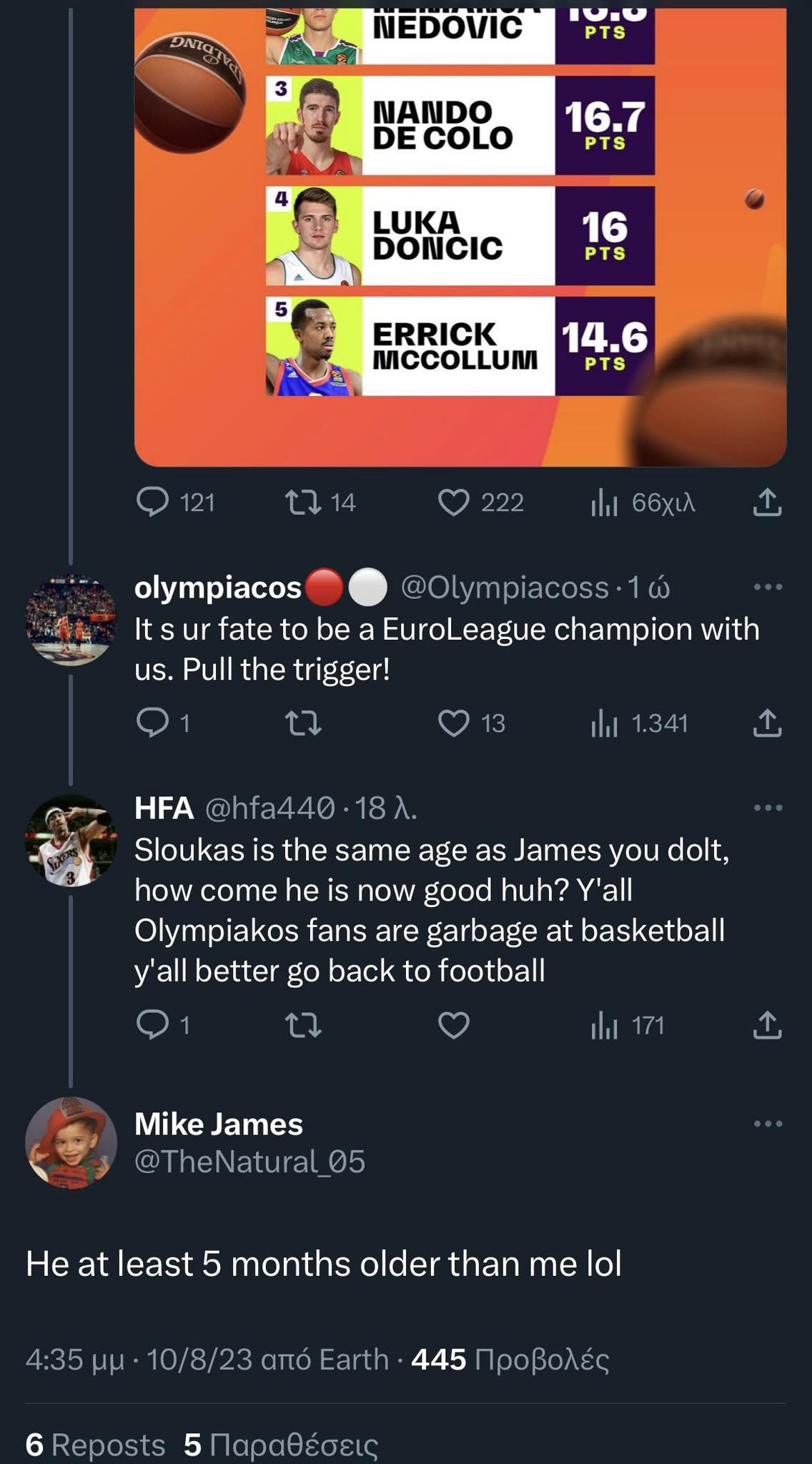Open the scoring leaders image
This screenshot has height=1464, width=812.
point(460,236)
